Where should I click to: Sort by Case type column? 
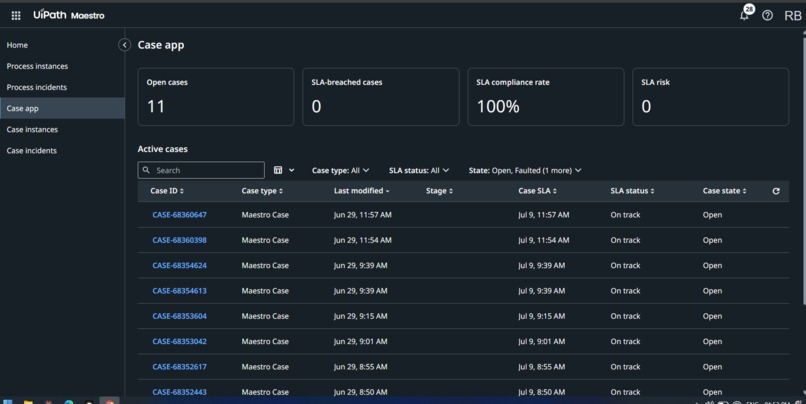pyautogui.click(x=262, y=191)
